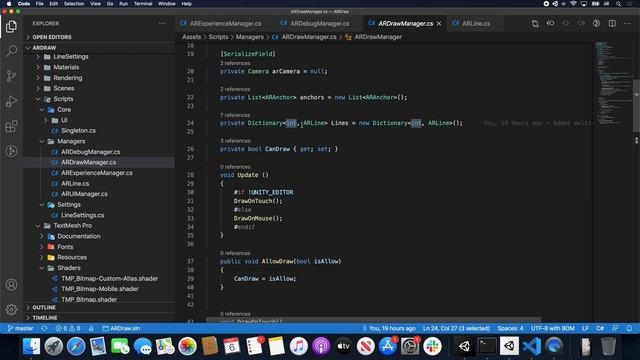Viewport: 640px width, 360px height.
Task: Open editor more actions ellipsis
Action: pyautogui.click(x=627, y=23)
